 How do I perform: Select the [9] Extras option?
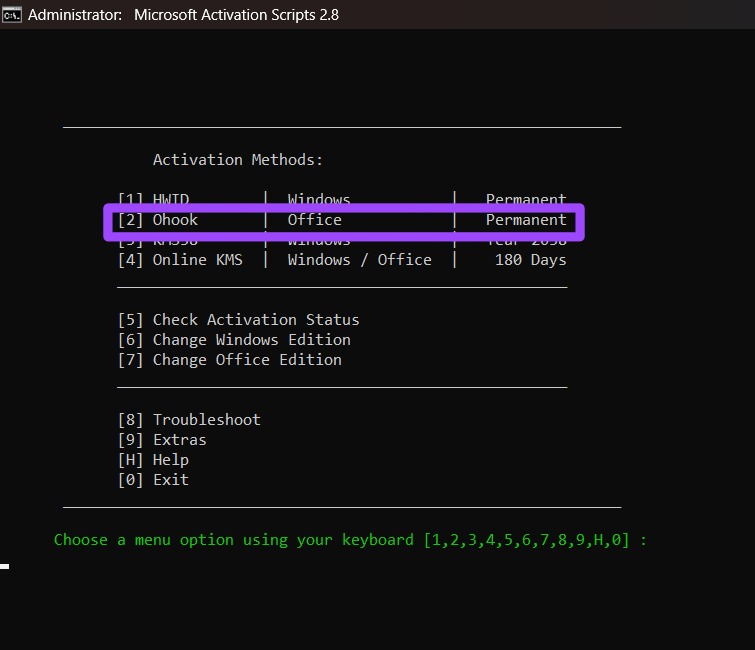pos(162,440)
